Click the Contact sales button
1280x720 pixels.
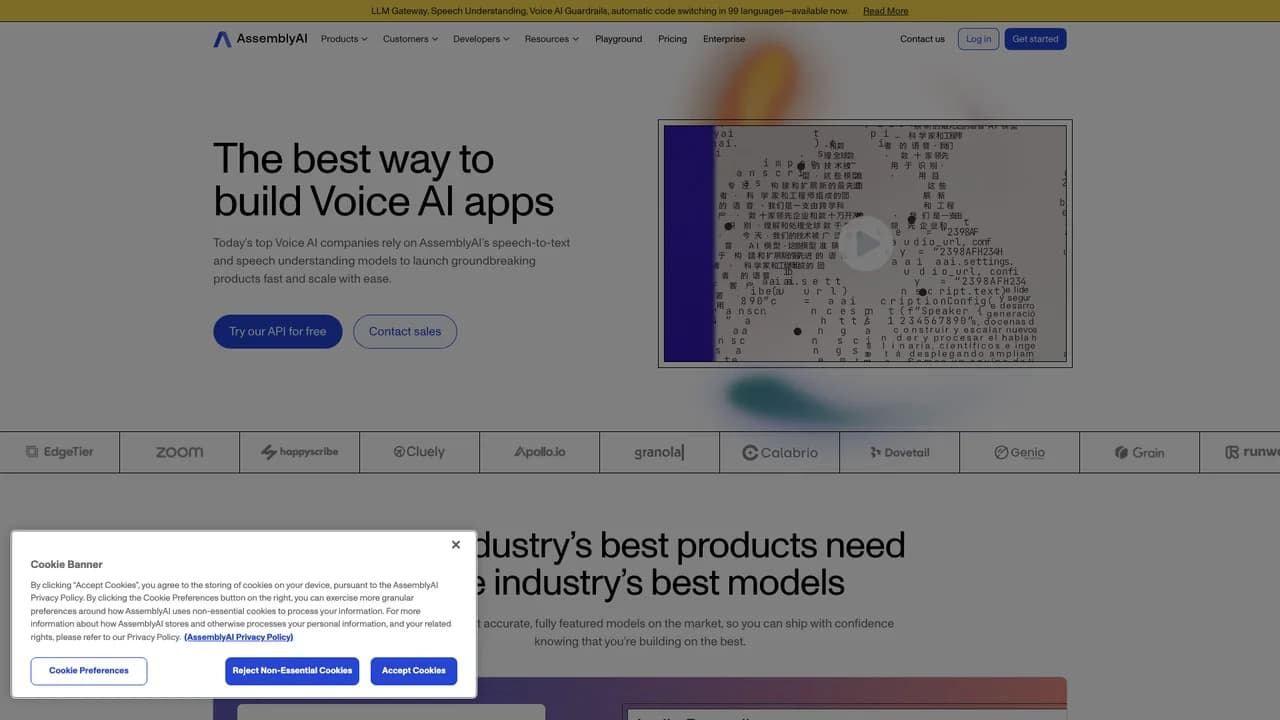[x=405, y=332]
